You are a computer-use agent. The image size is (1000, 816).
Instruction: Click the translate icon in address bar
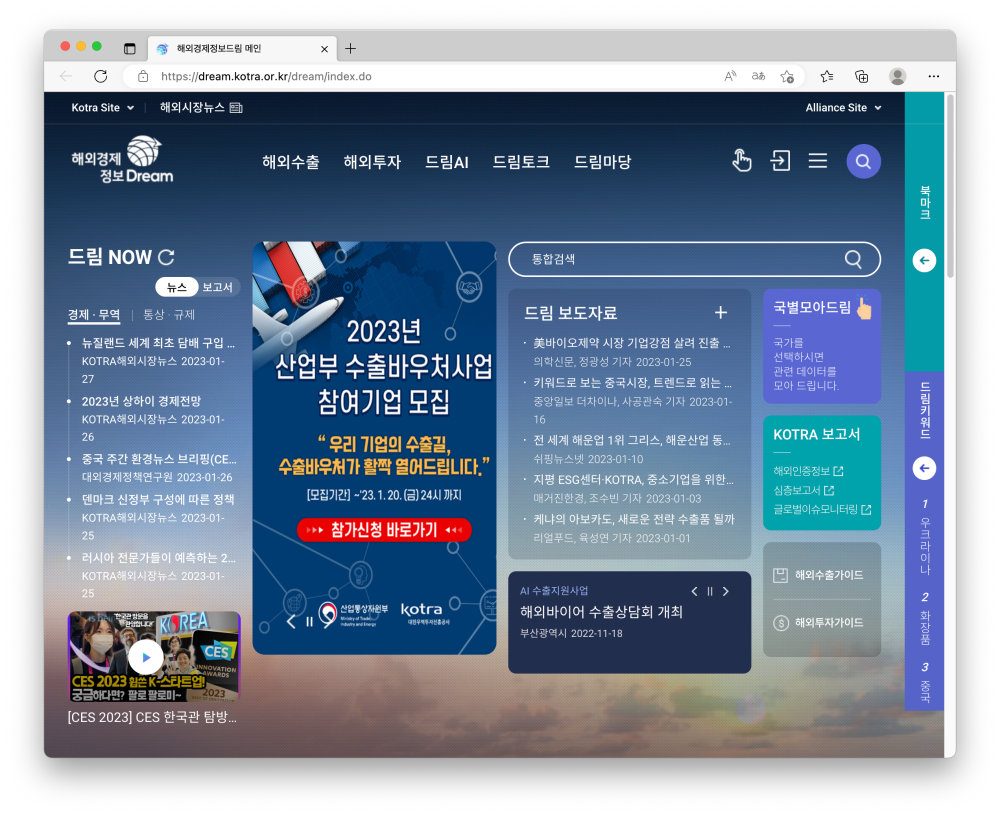coord(758,77)
